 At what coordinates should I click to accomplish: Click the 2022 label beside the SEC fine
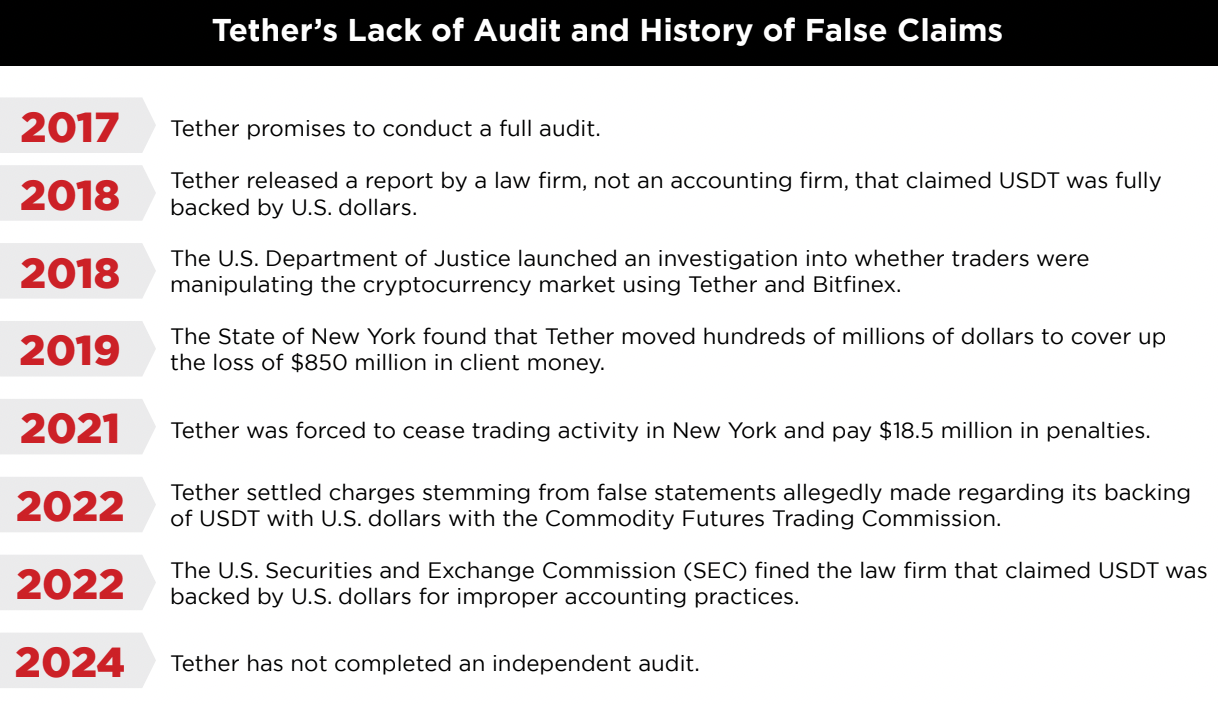coord(70,585)
